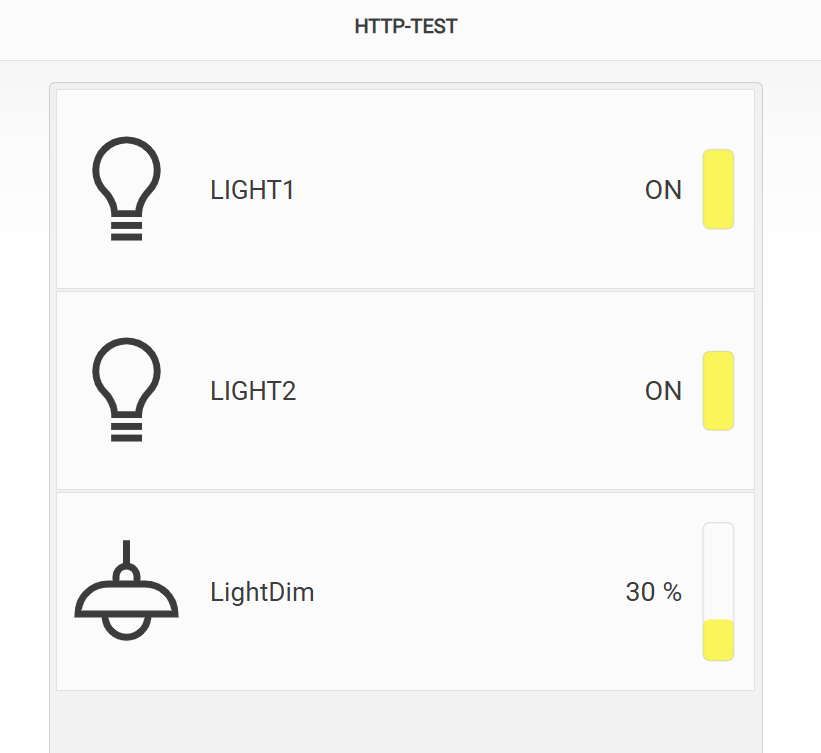Toggle the yellow LIGHT2 switch
The image size is (821, 753).
[718, 391]
